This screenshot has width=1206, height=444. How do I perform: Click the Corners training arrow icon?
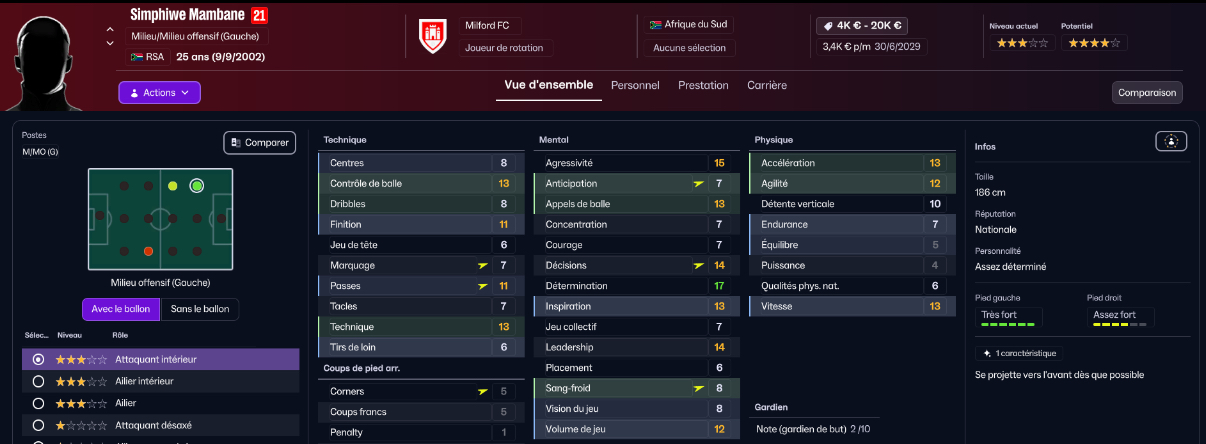click(x=483, y=392)
